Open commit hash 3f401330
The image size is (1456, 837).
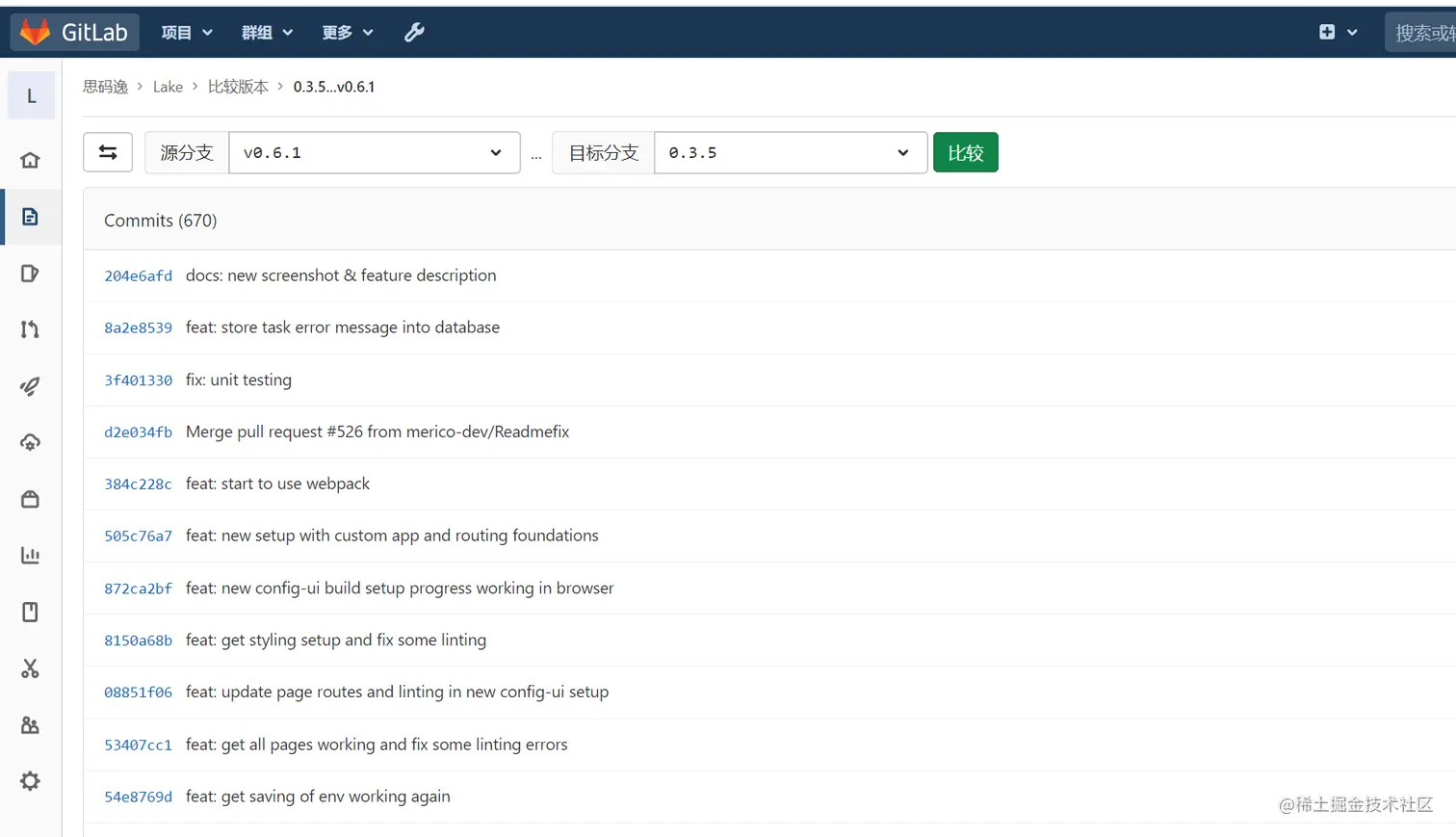tap(139, 380)
